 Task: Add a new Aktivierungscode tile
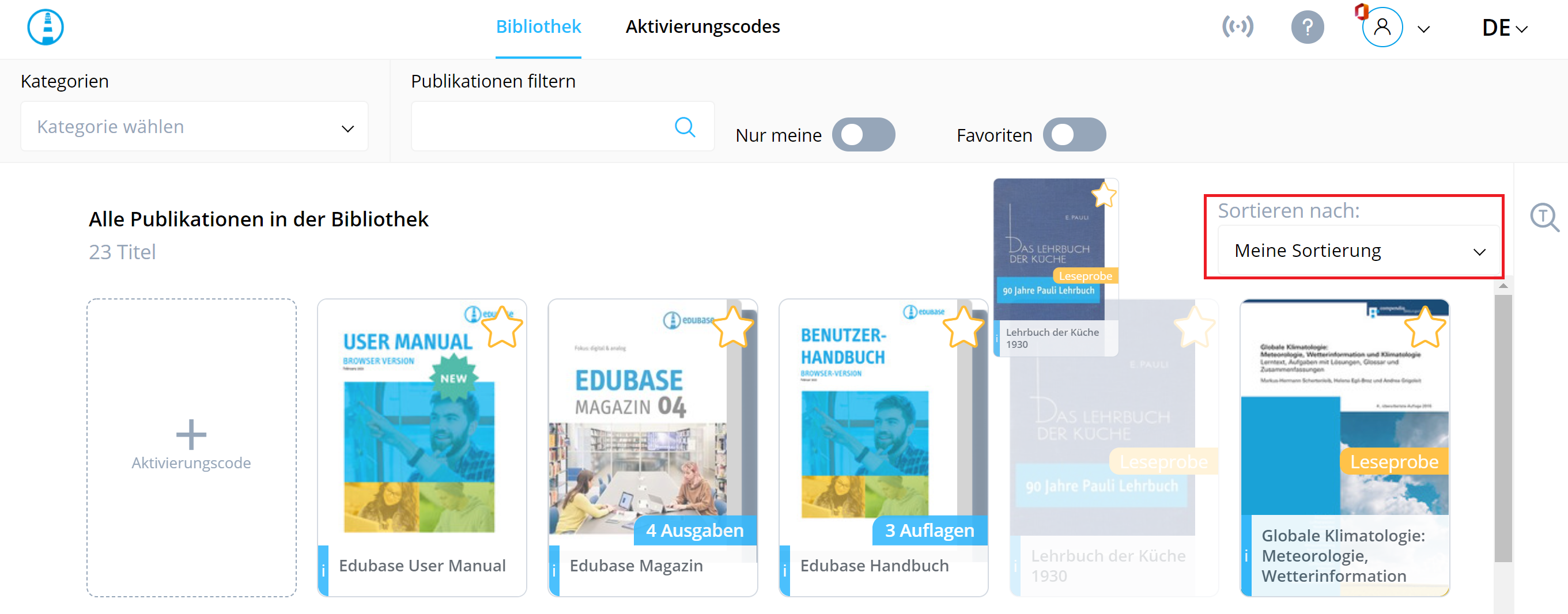pyautogui.click(x=191, y=448)
